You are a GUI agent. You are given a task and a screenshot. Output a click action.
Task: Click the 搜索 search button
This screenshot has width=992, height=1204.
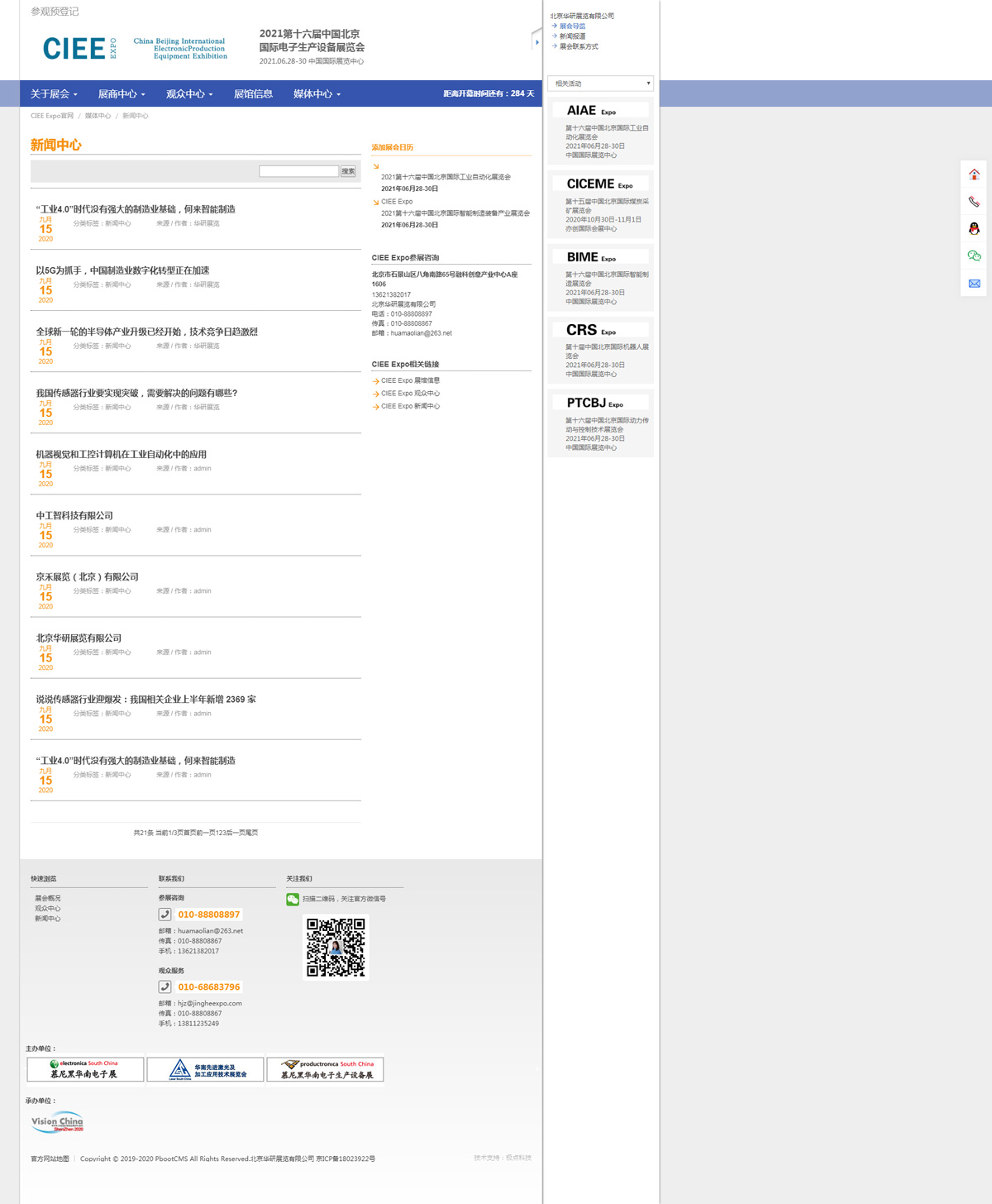pyautogui.click(x=348, y=171)
